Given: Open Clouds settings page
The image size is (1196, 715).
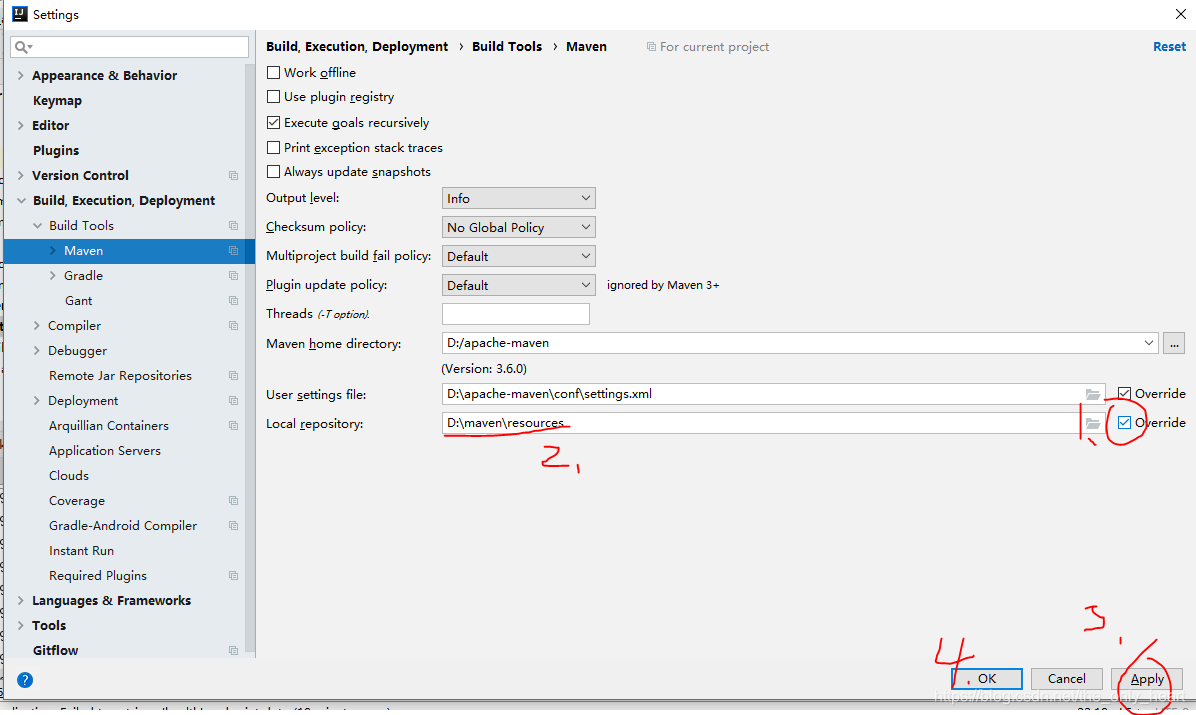Looking at the screenshot, I should point(69,476).
